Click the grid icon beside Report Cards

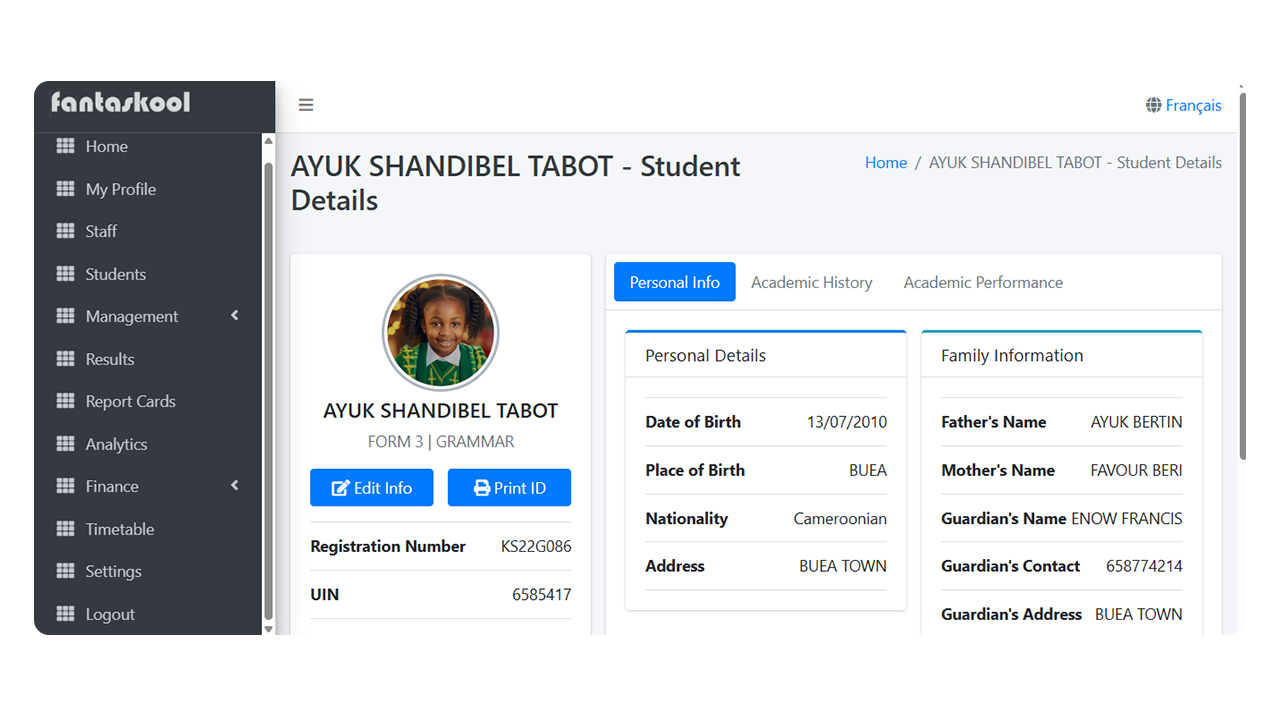pos(65,401)
